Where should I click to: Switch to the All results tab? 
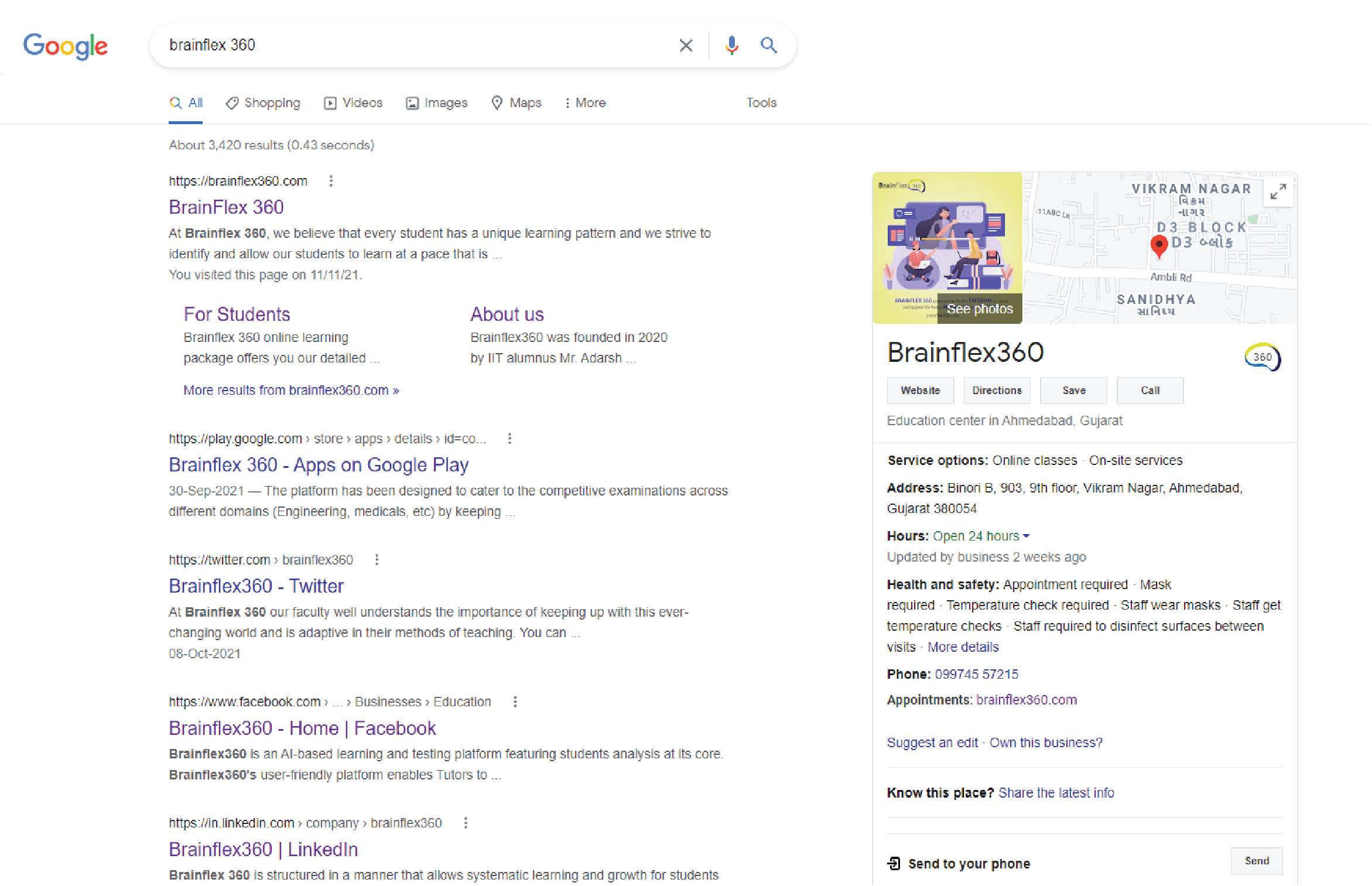pos(186,103)
